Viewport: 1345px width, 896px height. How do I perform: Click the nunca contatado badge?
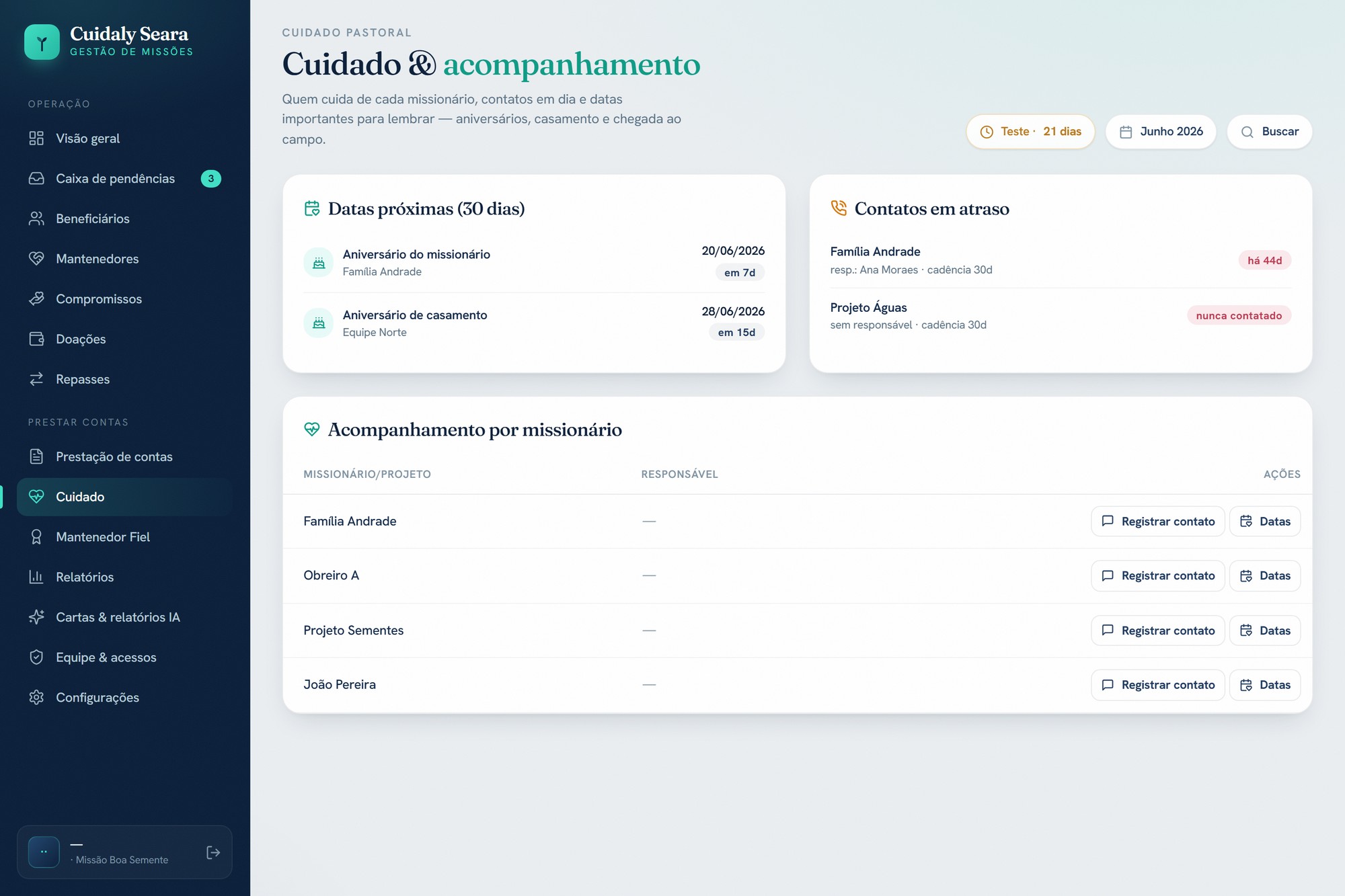point(1239,316)
